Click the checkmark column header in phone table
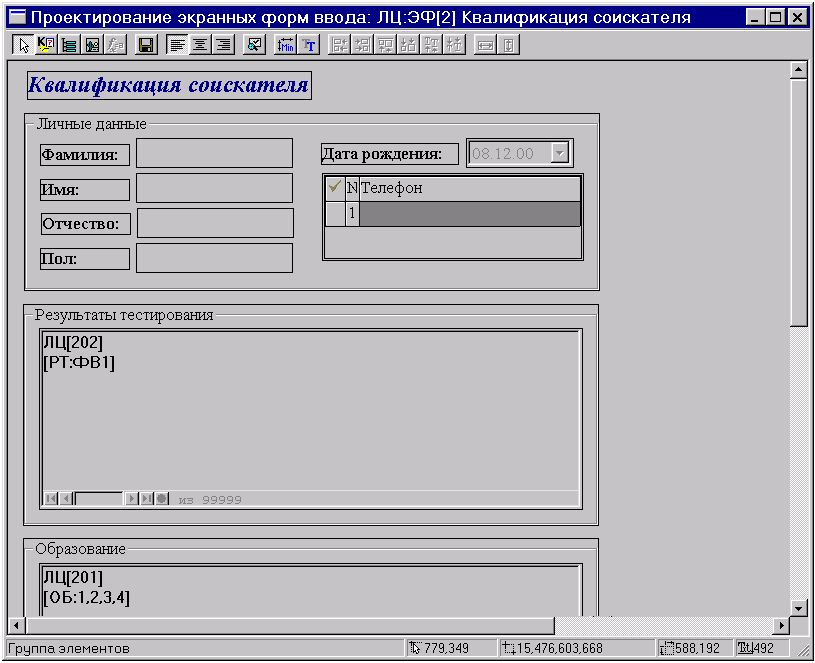Image resolution: width=815 pixels, height=663 pixels. click(x=335, y=188)
